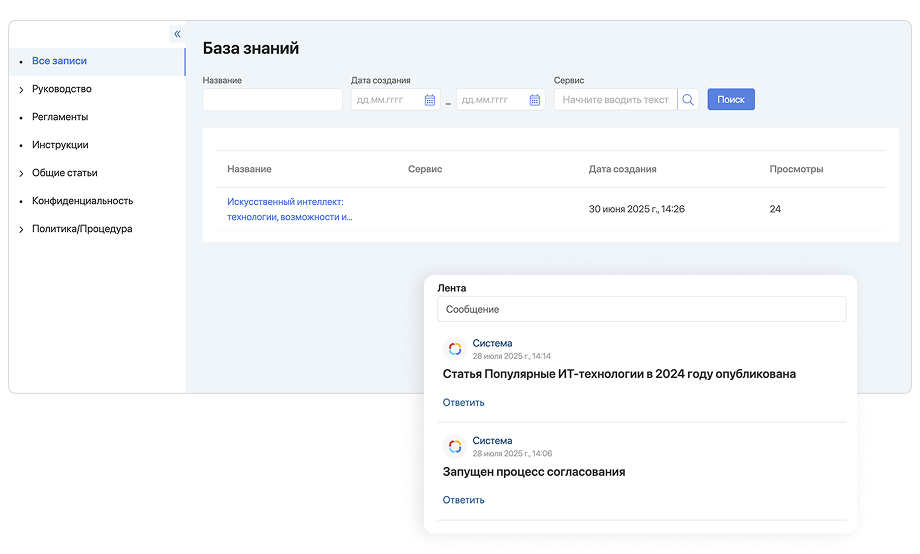Open the Регламенты category
Image resolution: width=920 pixels, height=554 pixels.
pyautogui.click(x=60, y=117)
